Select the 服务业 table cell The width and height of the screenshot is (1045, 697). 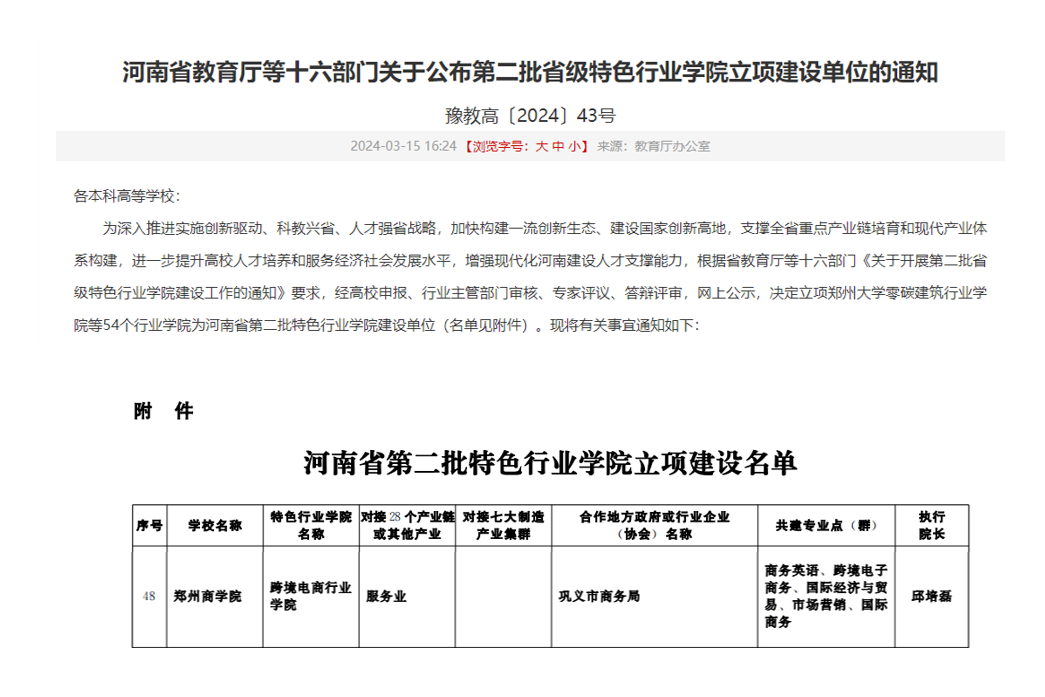386,596
